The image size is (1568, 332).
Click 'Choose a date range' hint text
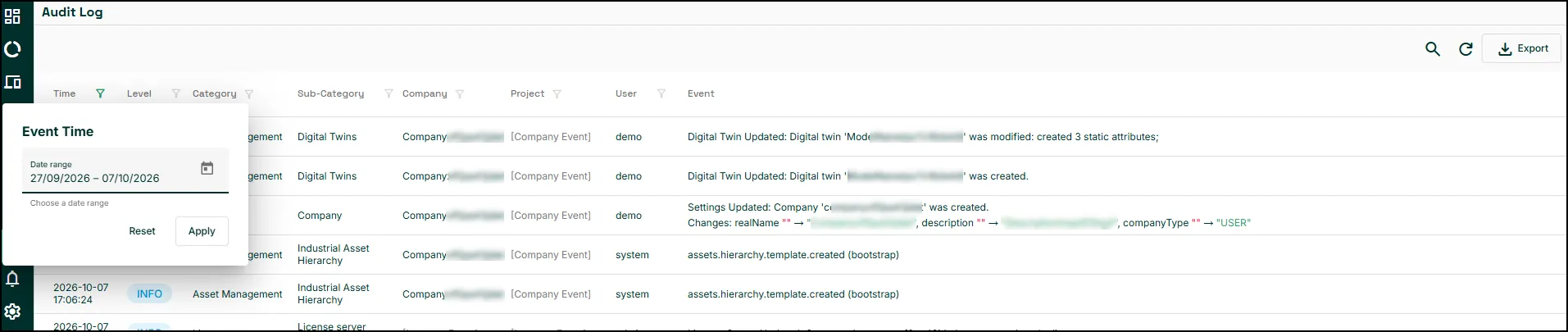point(70,203)
